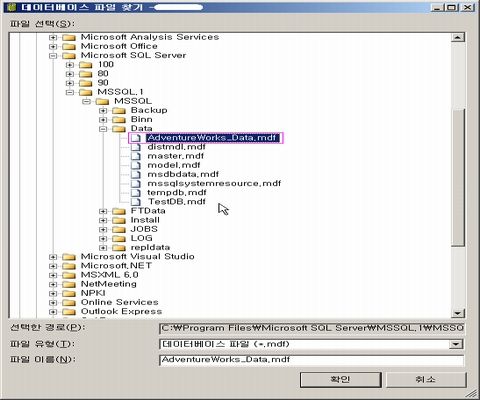Select the tempdb.mdf file name
This screenshot has width=480, height=400.
tap(177, 193)
